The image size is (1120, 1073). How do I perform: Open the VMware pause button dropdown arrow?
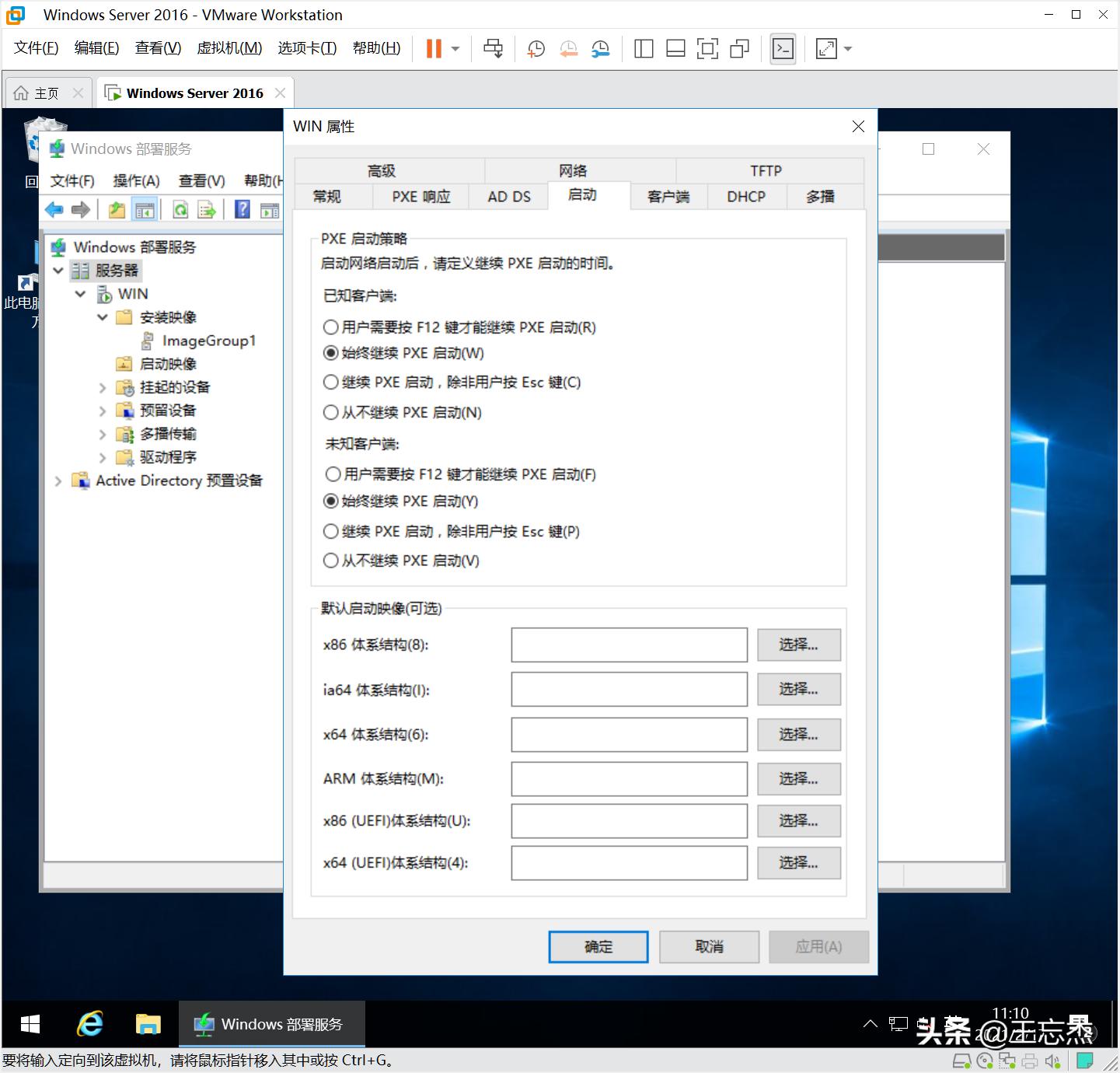pyautogui.click(x=455, y=48)
